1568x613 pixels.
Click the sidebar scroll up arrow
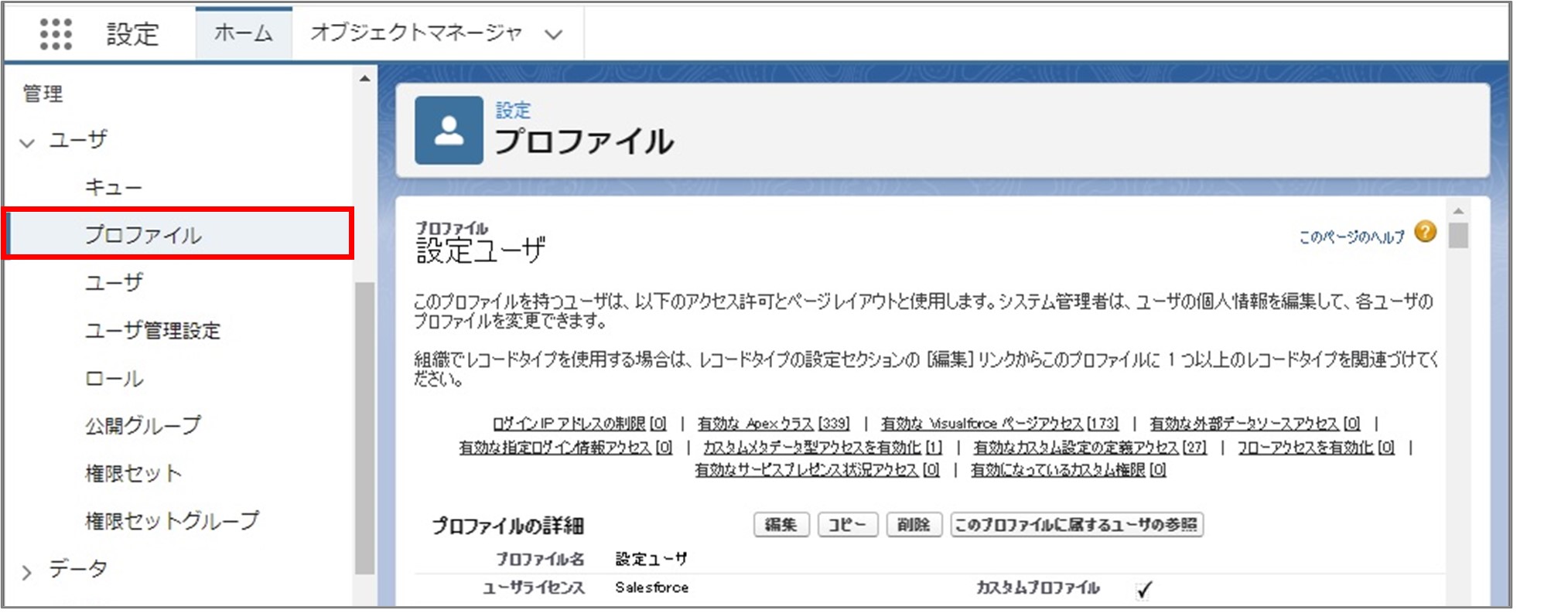click(364, 79)
